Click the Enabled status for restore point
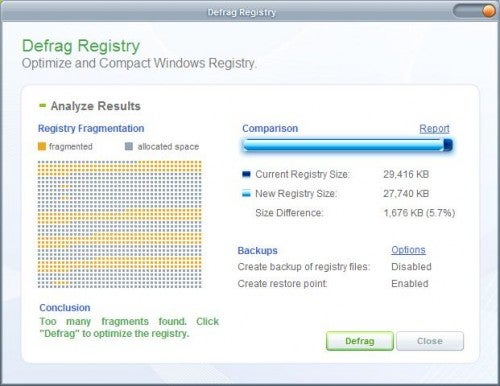 click(410, 284)
